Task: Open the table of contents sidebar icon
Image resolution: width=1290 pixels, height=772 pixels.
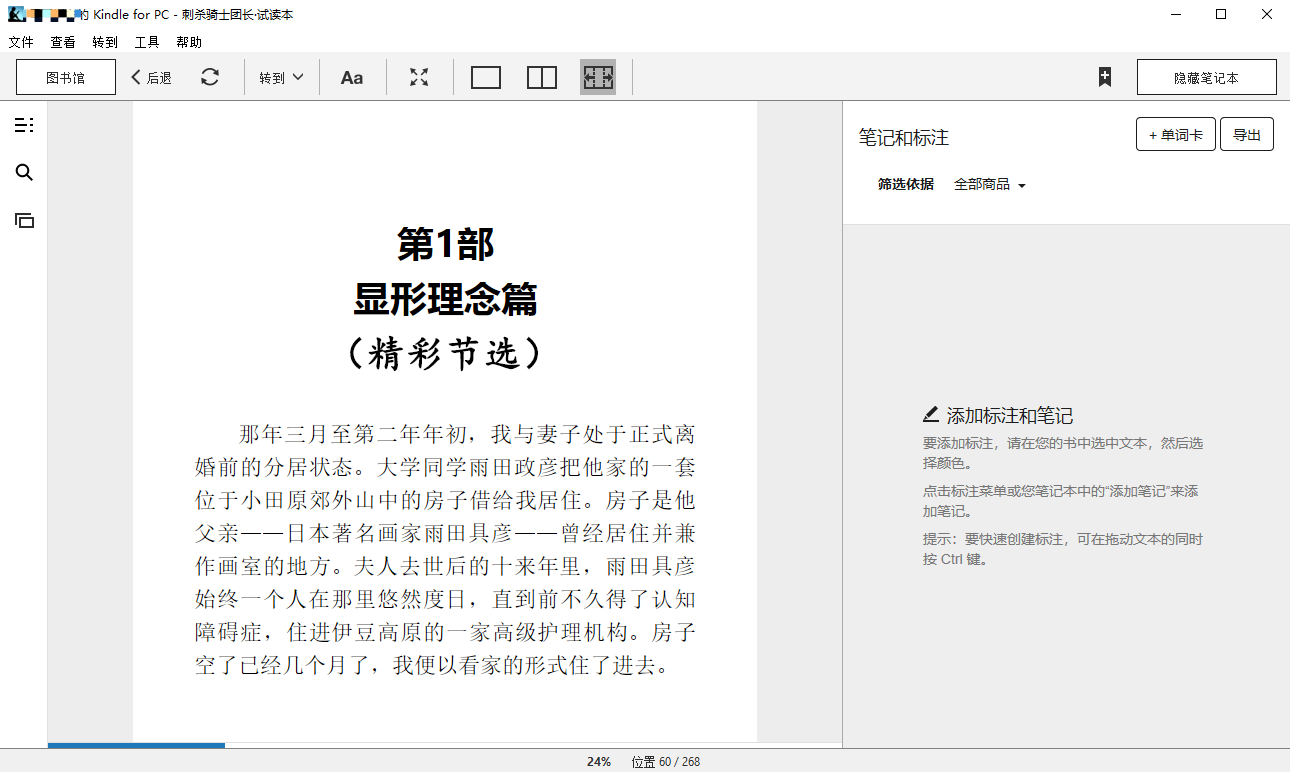Action: (x=24, y=125)
